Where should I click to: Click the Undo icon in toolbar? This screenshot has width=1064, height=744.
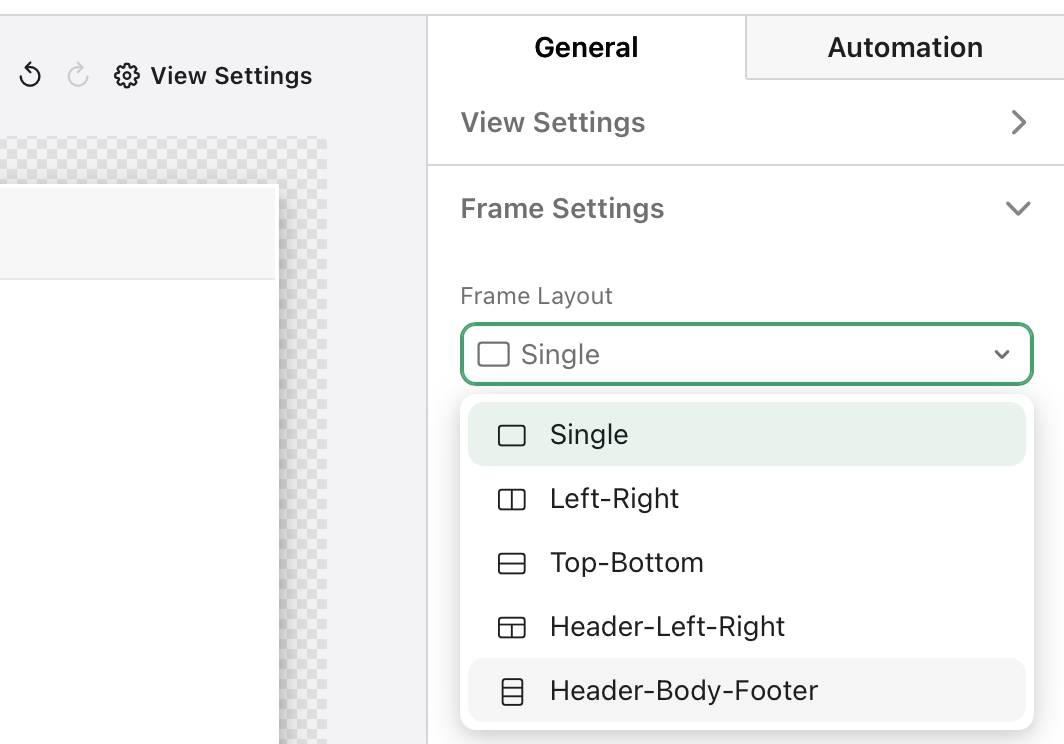click(x=30, y=75)
